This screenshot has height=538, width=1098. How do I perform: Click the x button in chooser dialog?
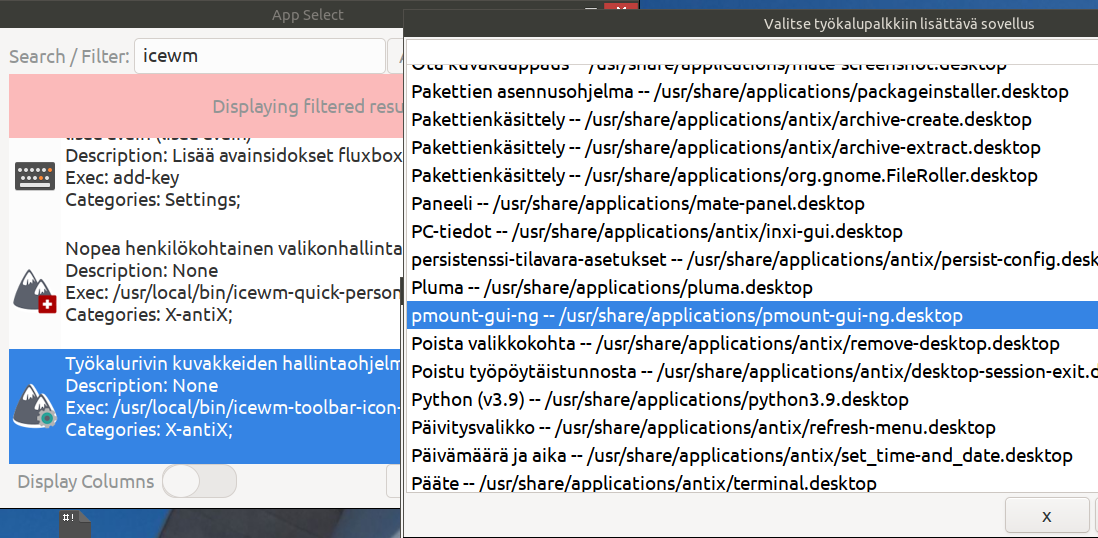pyautogui.click(x=1047, y=516)
